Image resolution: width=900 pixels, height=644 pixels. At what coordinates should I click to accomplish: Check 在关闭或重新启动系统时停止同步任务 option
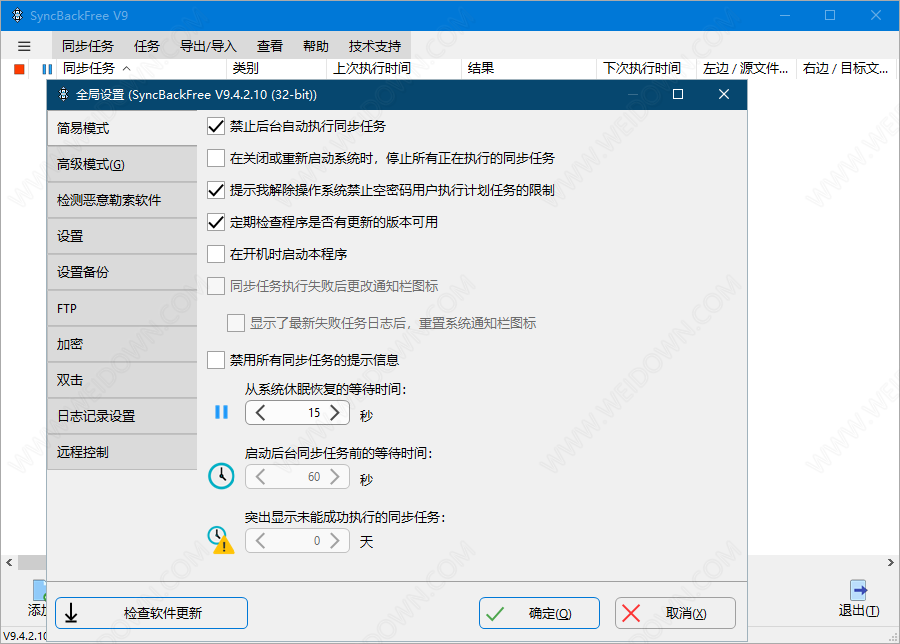pos(216,158)
